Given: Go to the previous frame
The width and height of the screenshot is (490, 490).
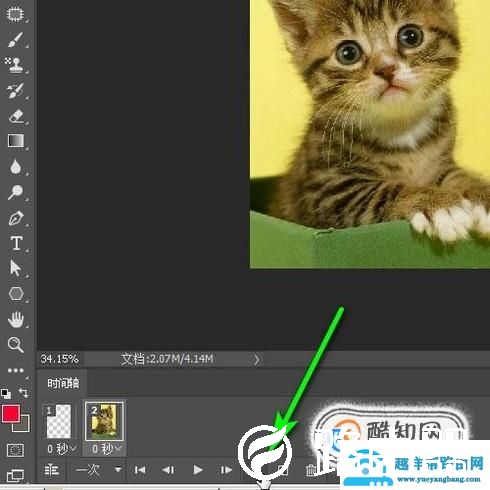Looking at the screenshot, I should point(168,470).
